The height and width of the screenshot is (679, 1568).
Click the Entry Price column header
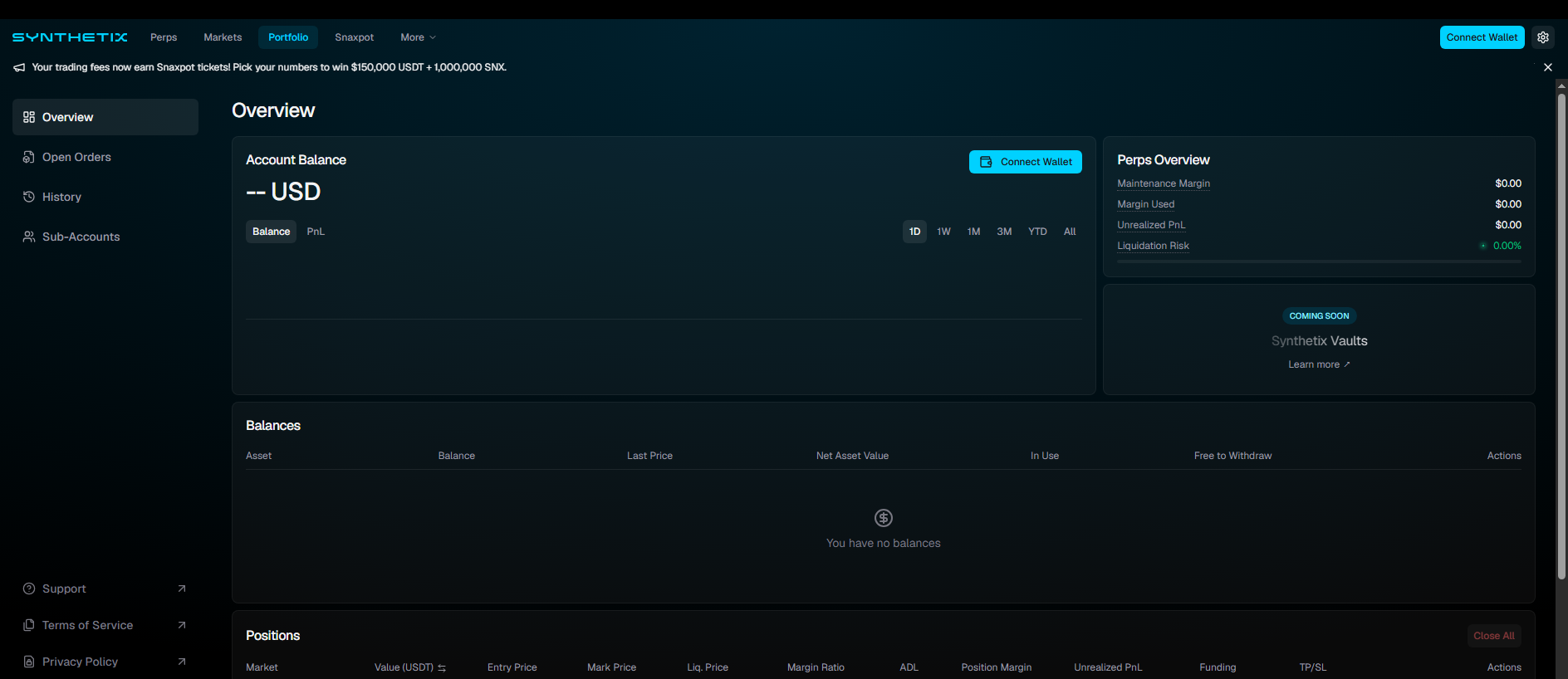(512, 667)
